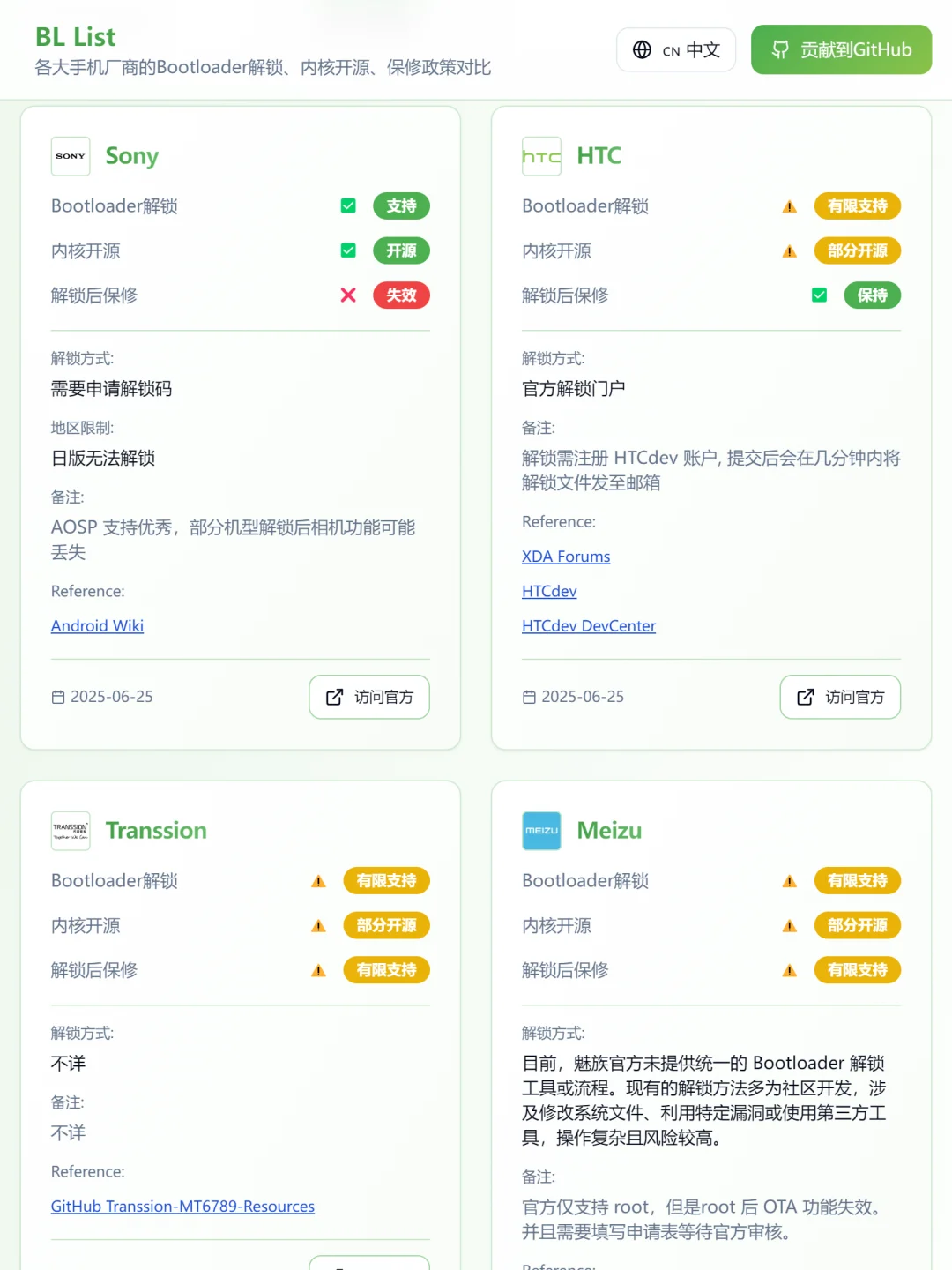Click the HTC brand logo icon
Screen dimensions: 952x1270
[x=541, y=156]
